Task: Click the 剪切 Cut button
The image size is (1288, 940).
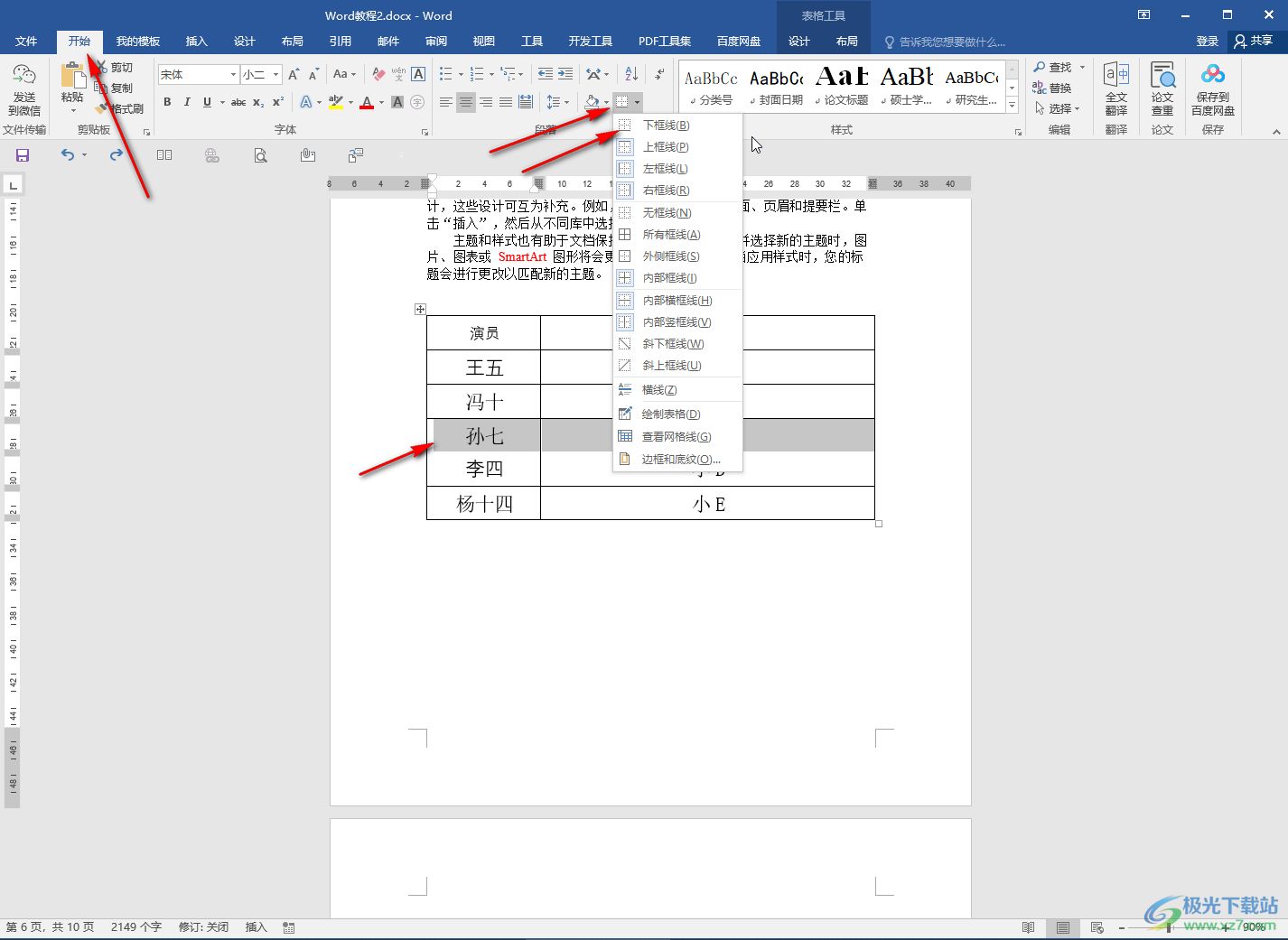Action: 115,68
